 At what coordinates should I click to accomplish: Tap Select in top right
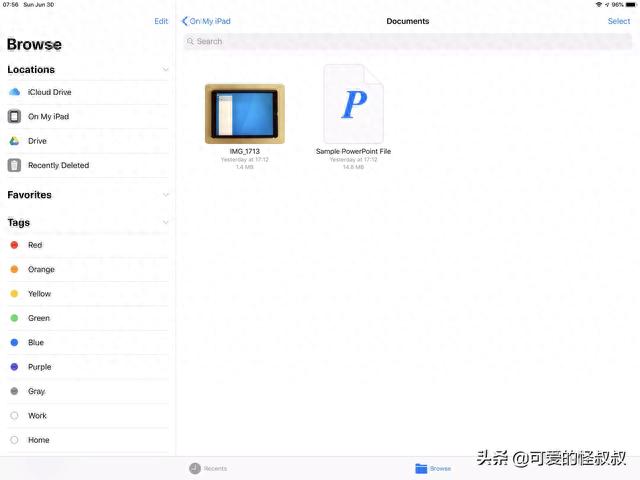(619, 21)
